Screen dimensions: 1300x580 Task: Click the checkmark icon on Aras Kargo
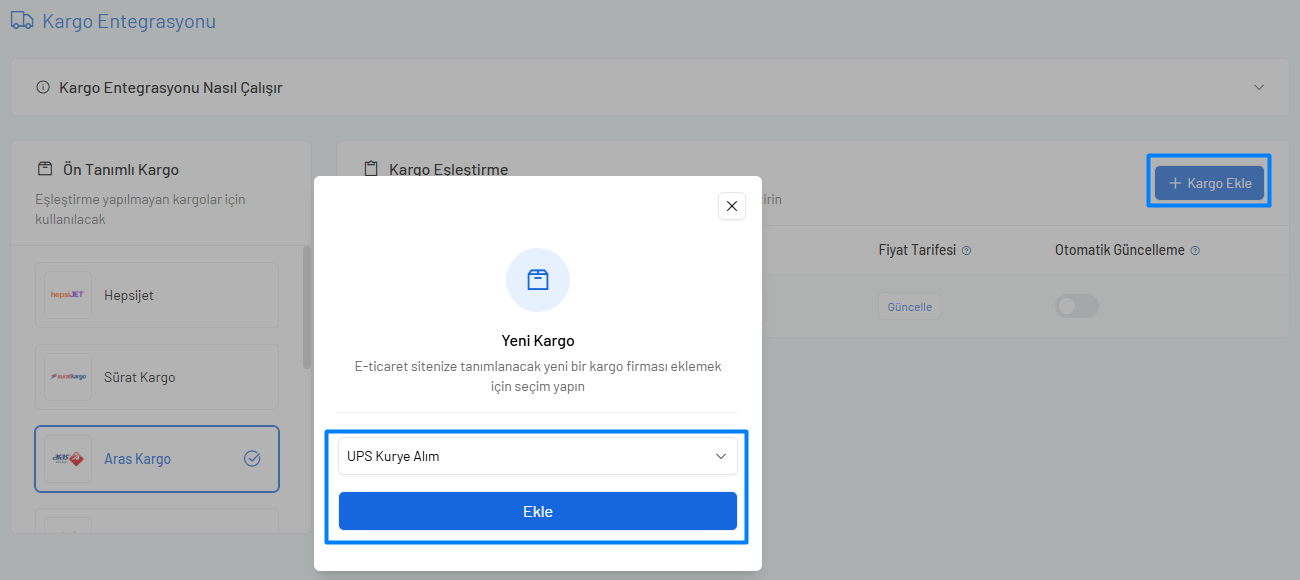pos(252,459)
